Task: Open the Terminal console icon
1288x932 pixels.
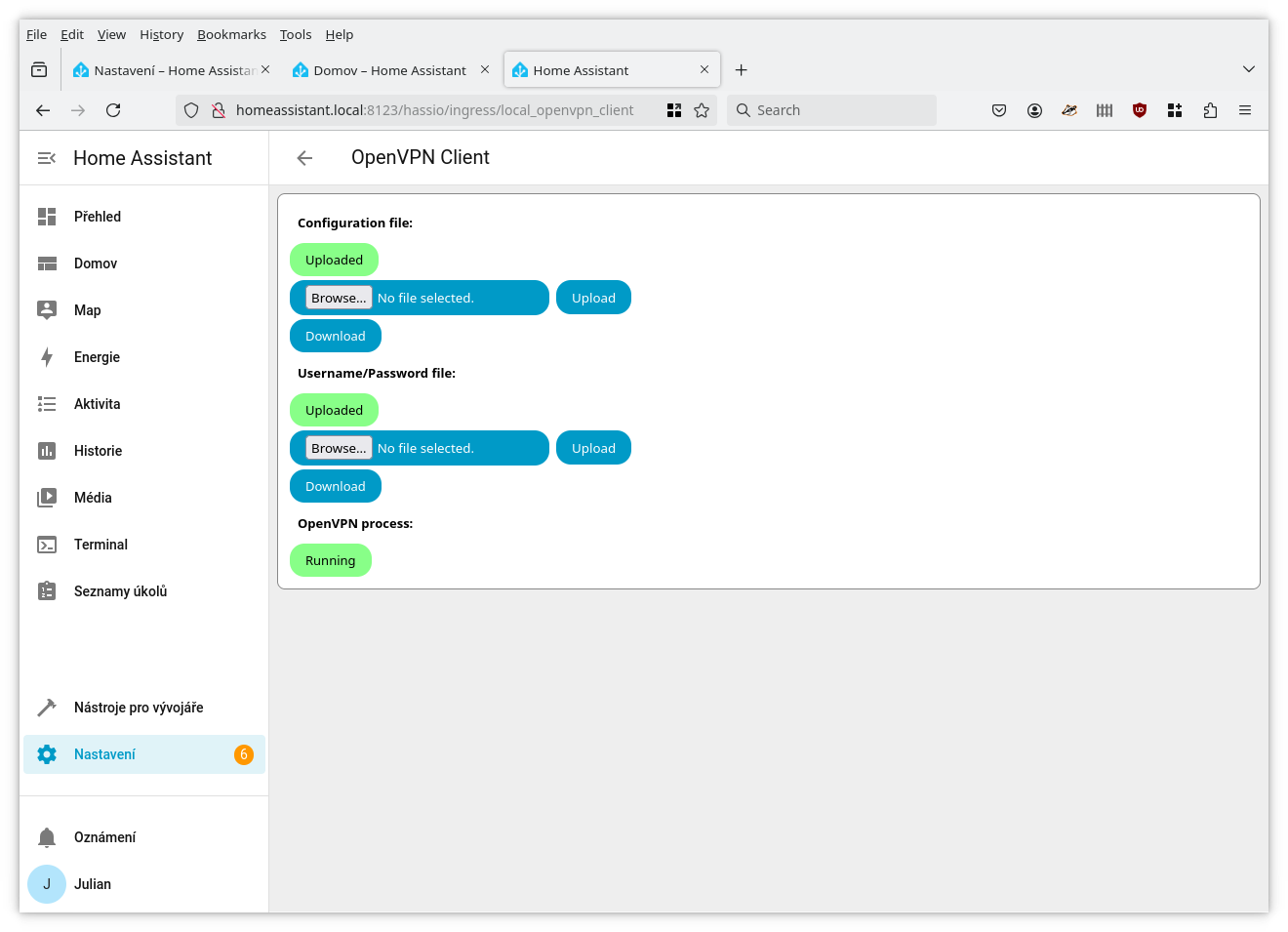Action: (47, 545)
